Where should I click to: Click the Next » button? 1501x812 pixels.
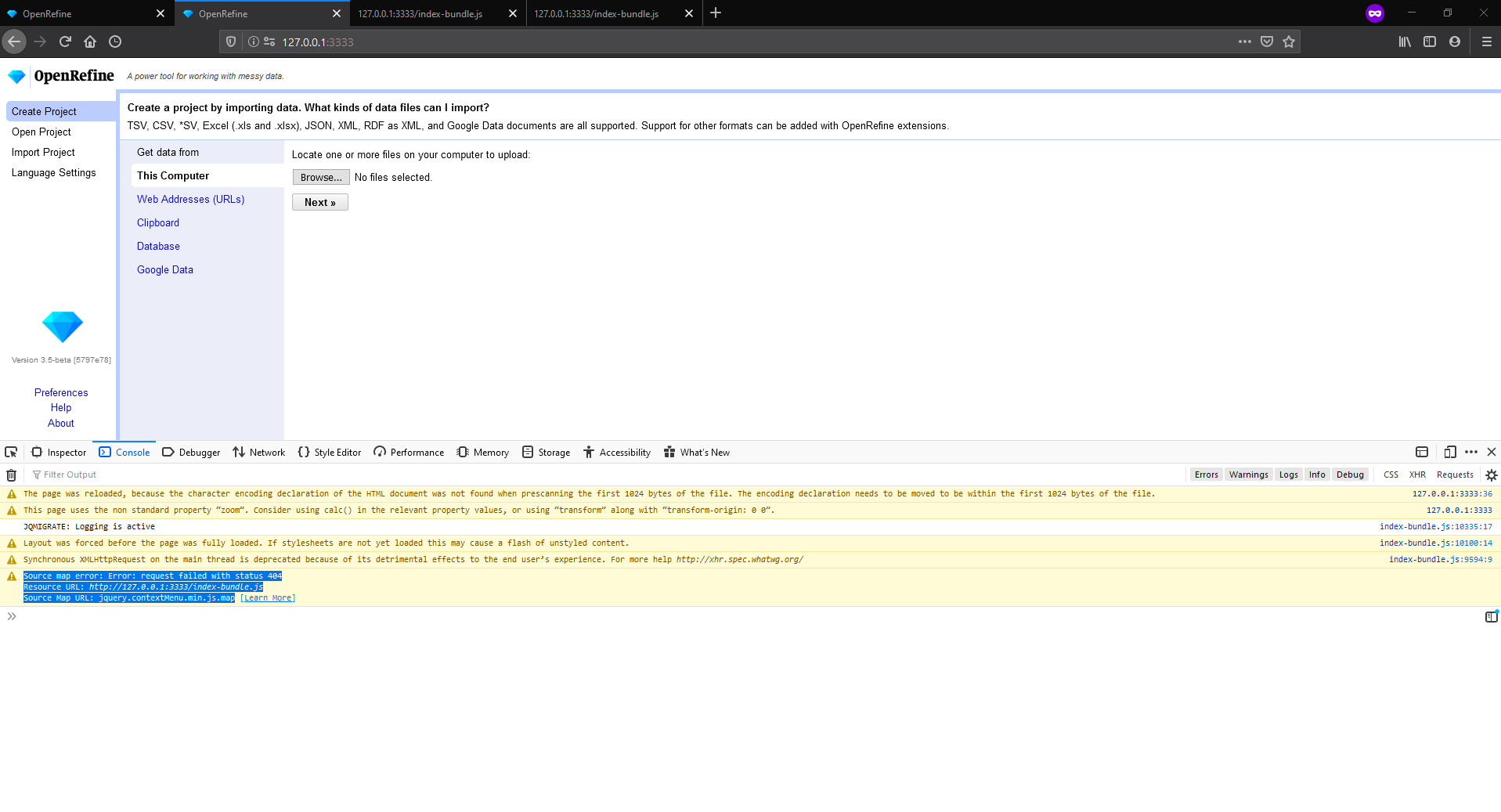320,202
